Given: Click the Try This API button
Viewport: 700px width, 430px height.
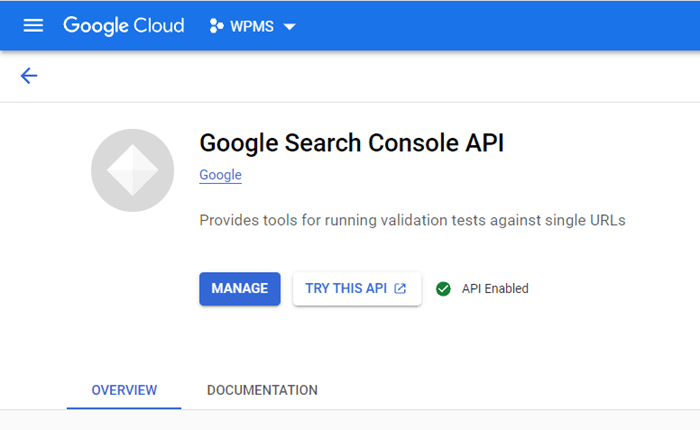Looking at the screenshot, I should pyautogui.click(x=357, y=289).
